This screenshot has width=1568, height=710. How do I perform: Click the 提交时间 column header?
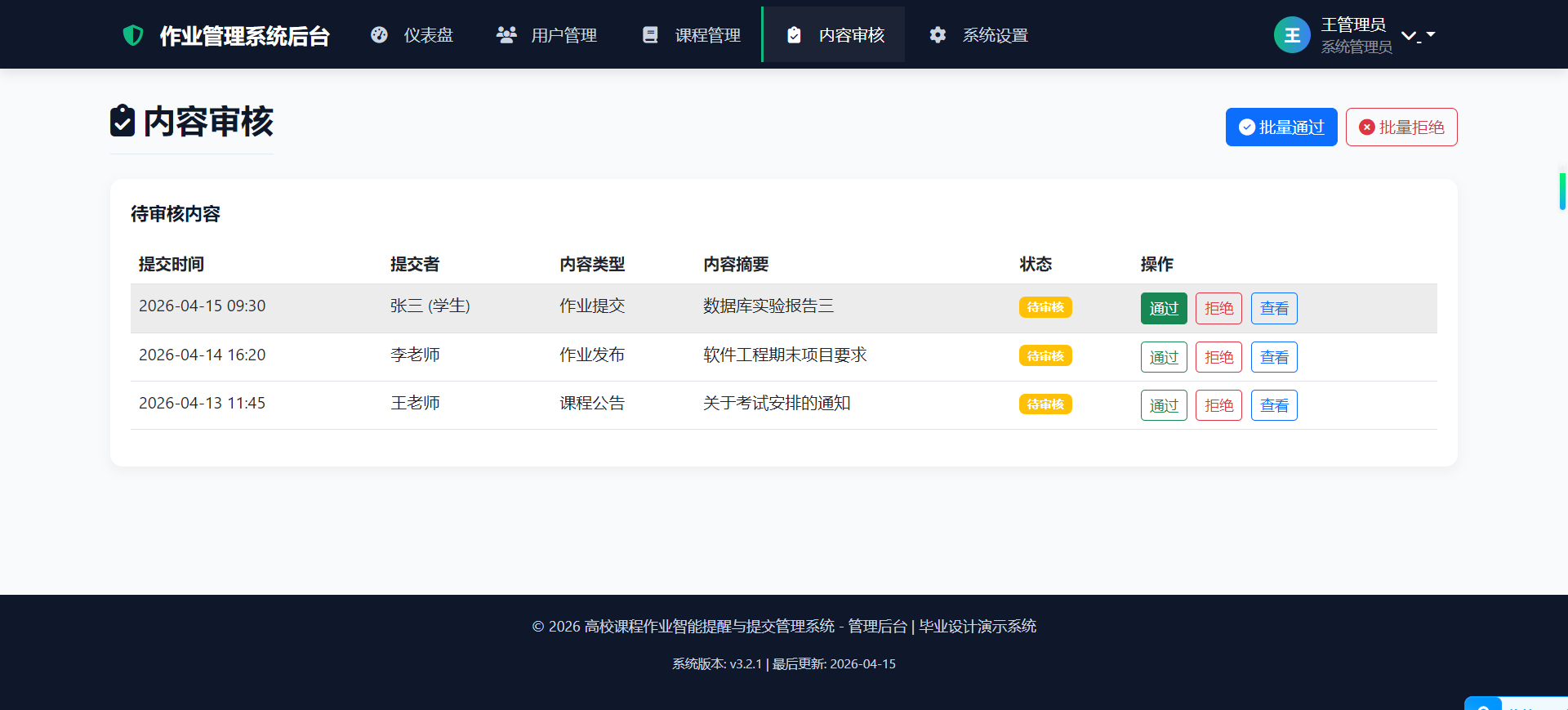coord(171,264)
